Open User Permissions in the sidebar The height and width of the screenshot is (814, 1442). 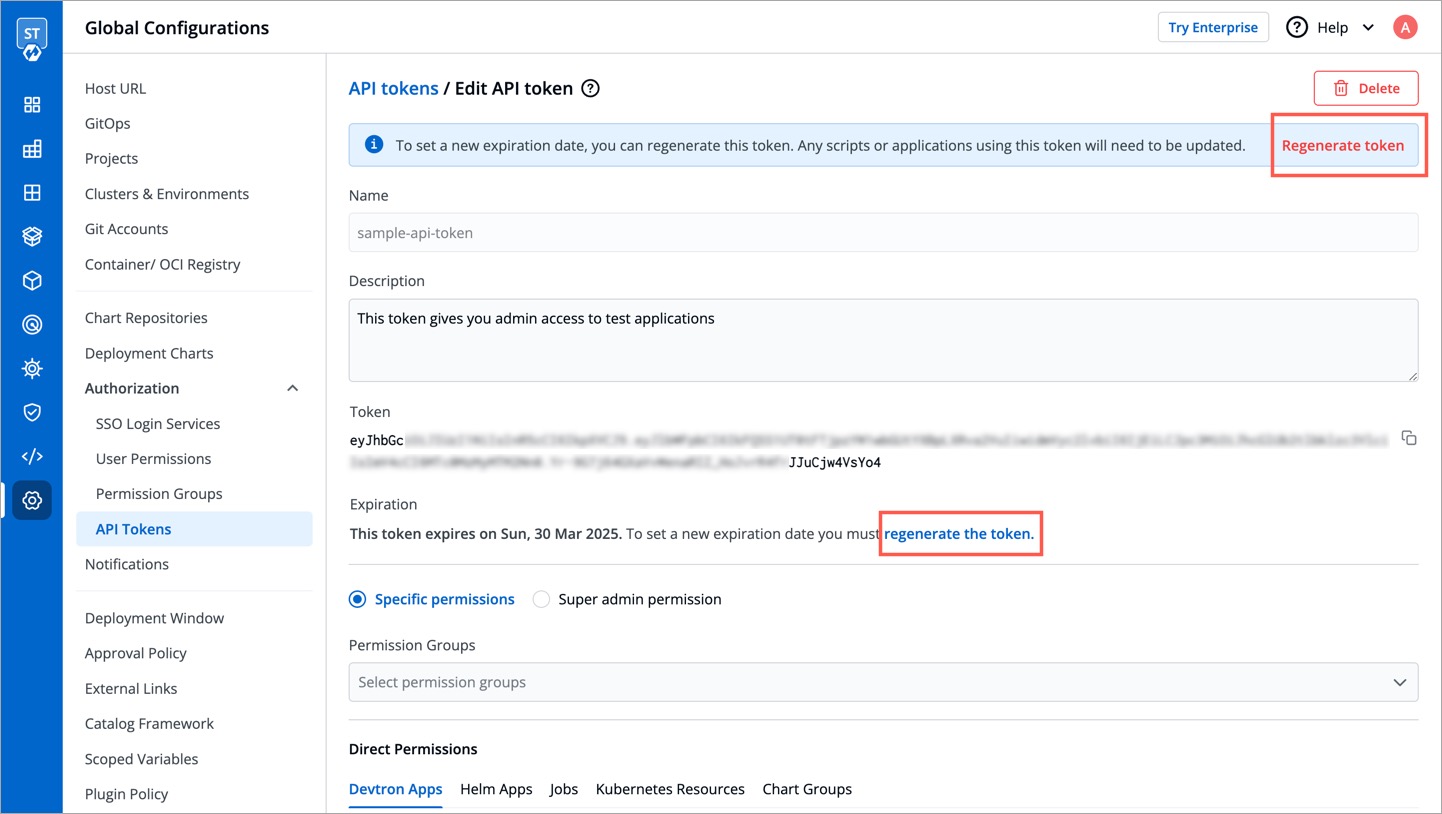(x=153, y=459)
